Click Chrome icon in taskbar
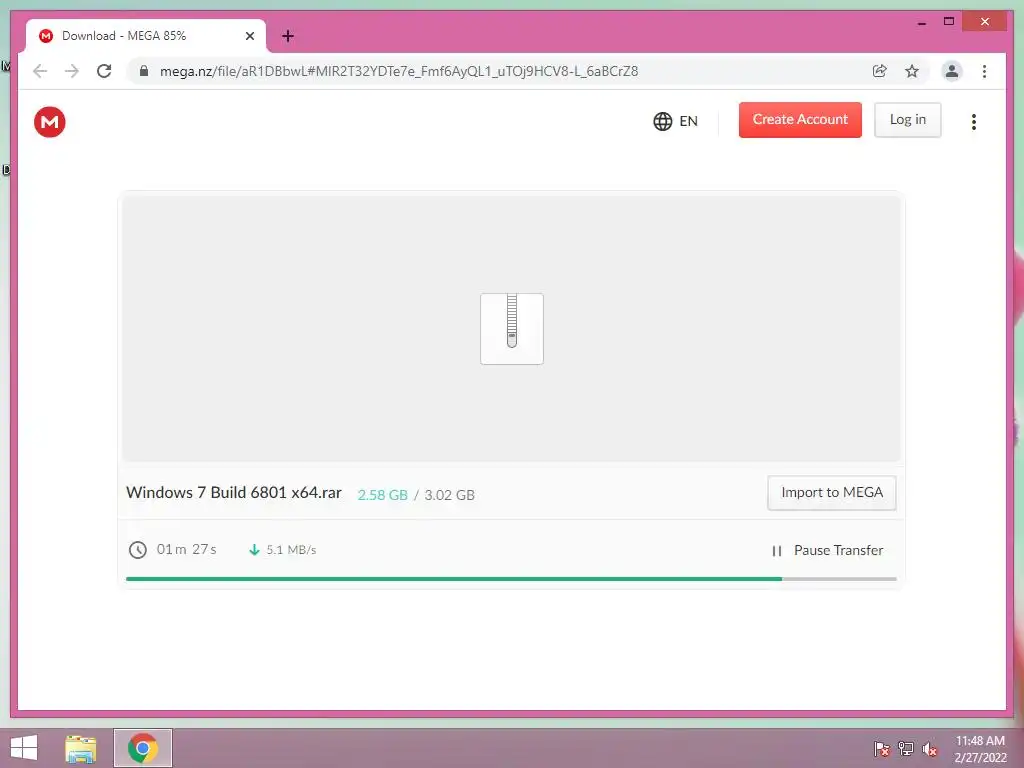 click(x=143, y=748)
